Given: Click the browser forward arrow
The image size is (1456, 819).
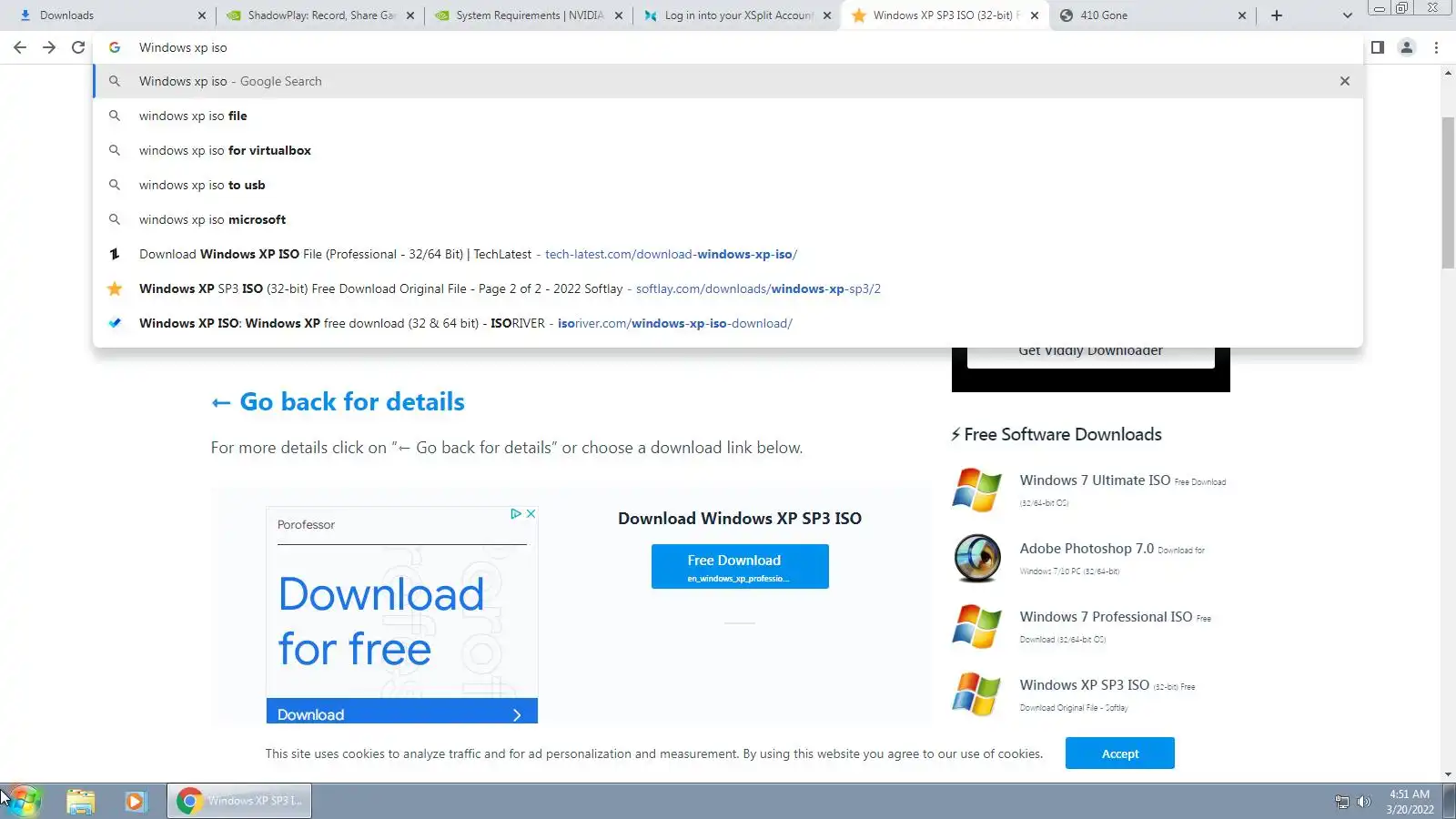Looking at the screenshot, I should pyautogui.click(x=49, y=47).
